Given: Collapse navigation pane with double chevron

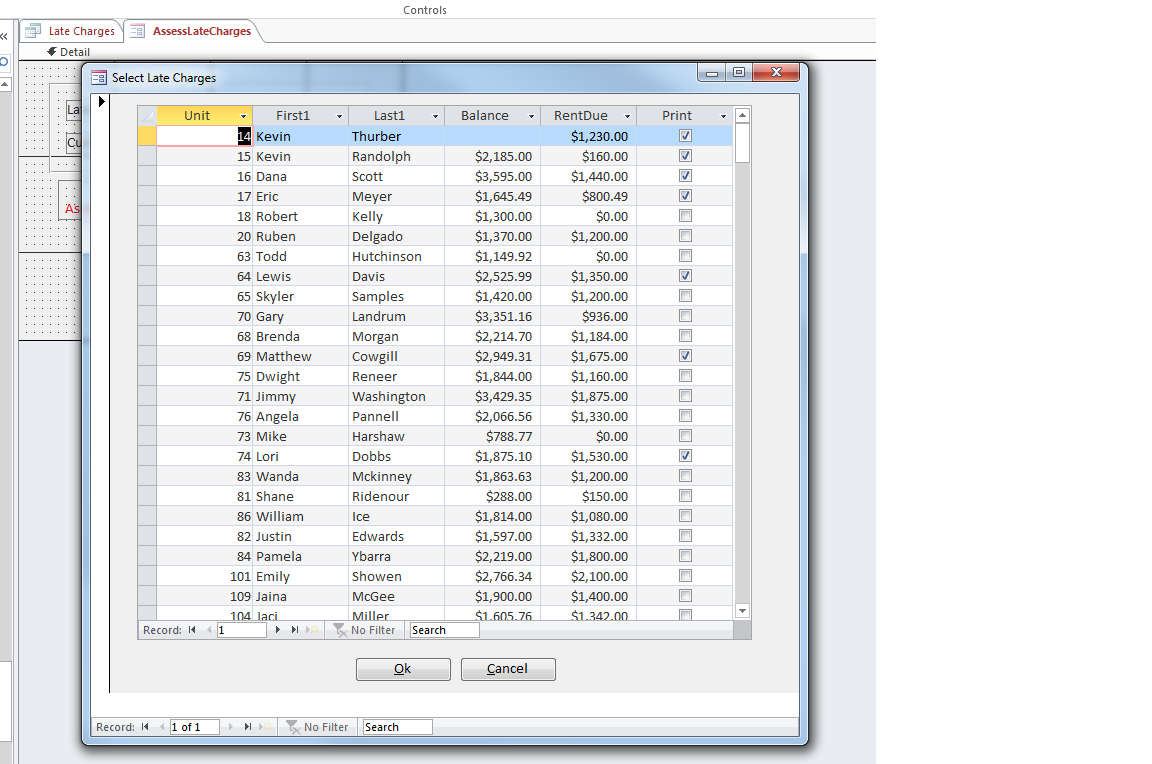Looking at the screenshot, I should point(4,35).
